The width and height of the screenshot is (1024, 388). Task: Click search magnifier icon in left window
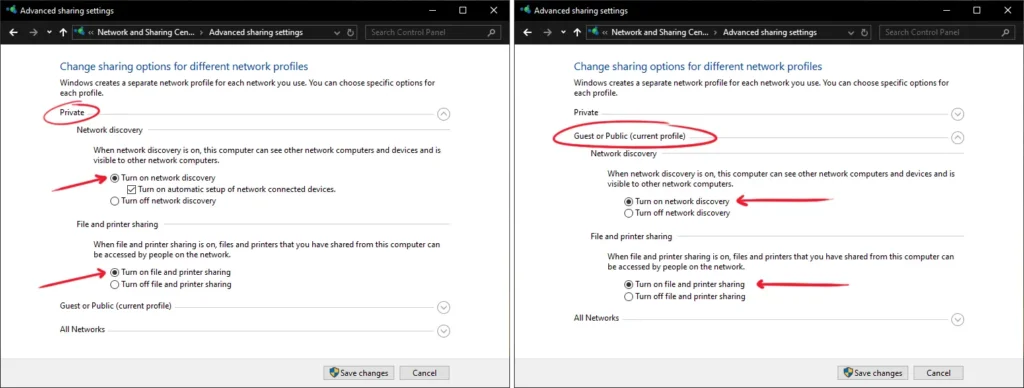492,33
